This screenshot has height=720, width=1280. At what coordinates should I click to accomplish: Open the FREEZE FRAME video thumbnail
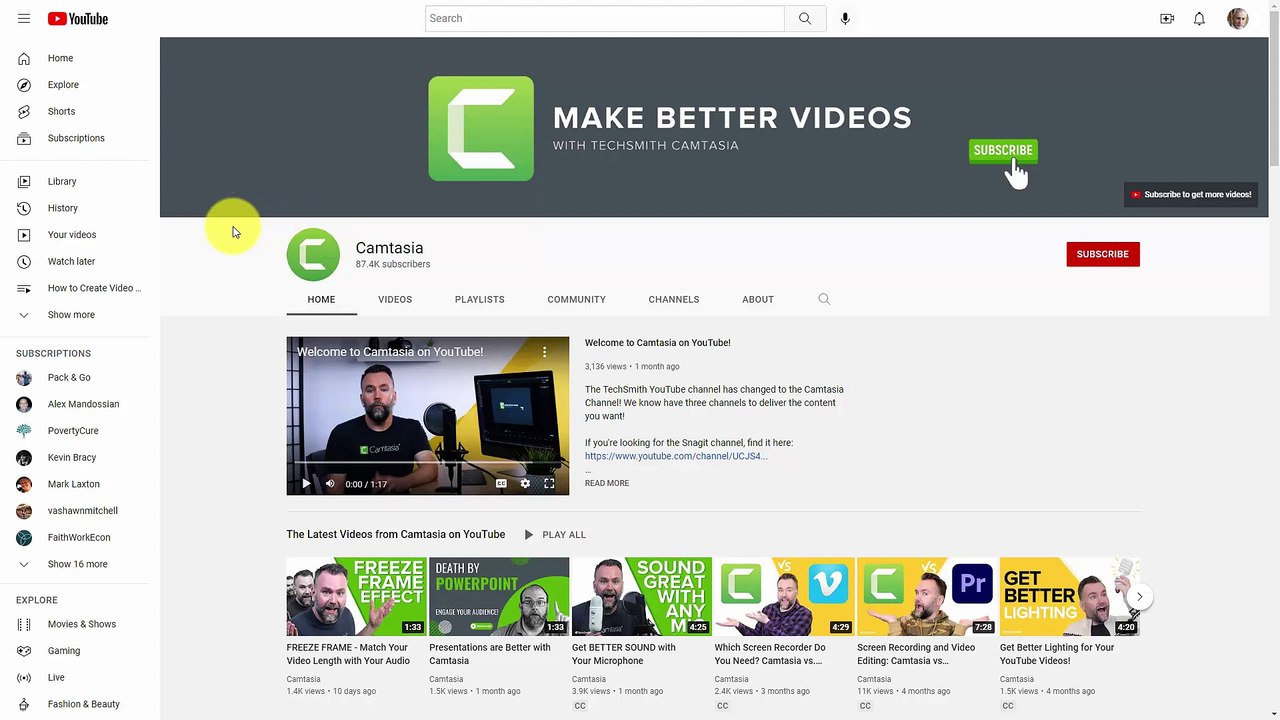tap(357, 597)
